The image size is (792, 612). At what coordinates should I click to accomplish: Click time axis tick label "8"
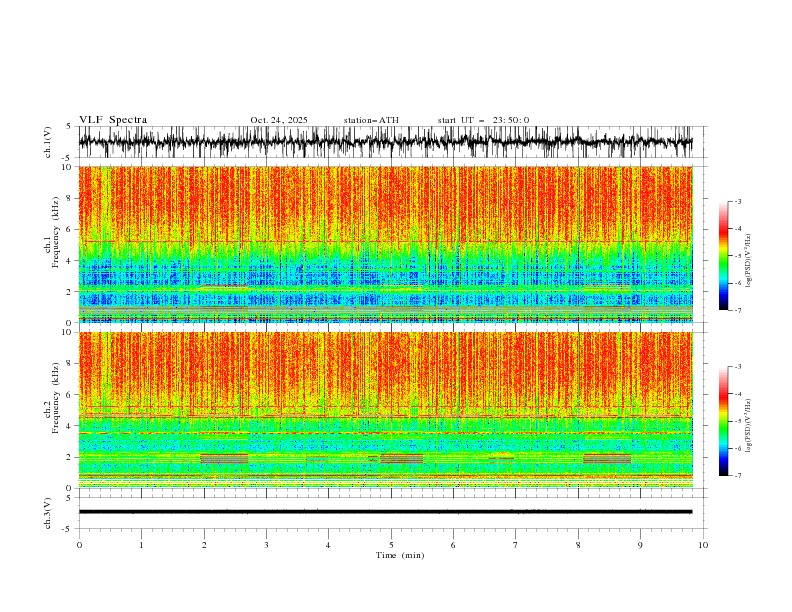point(578,545)
